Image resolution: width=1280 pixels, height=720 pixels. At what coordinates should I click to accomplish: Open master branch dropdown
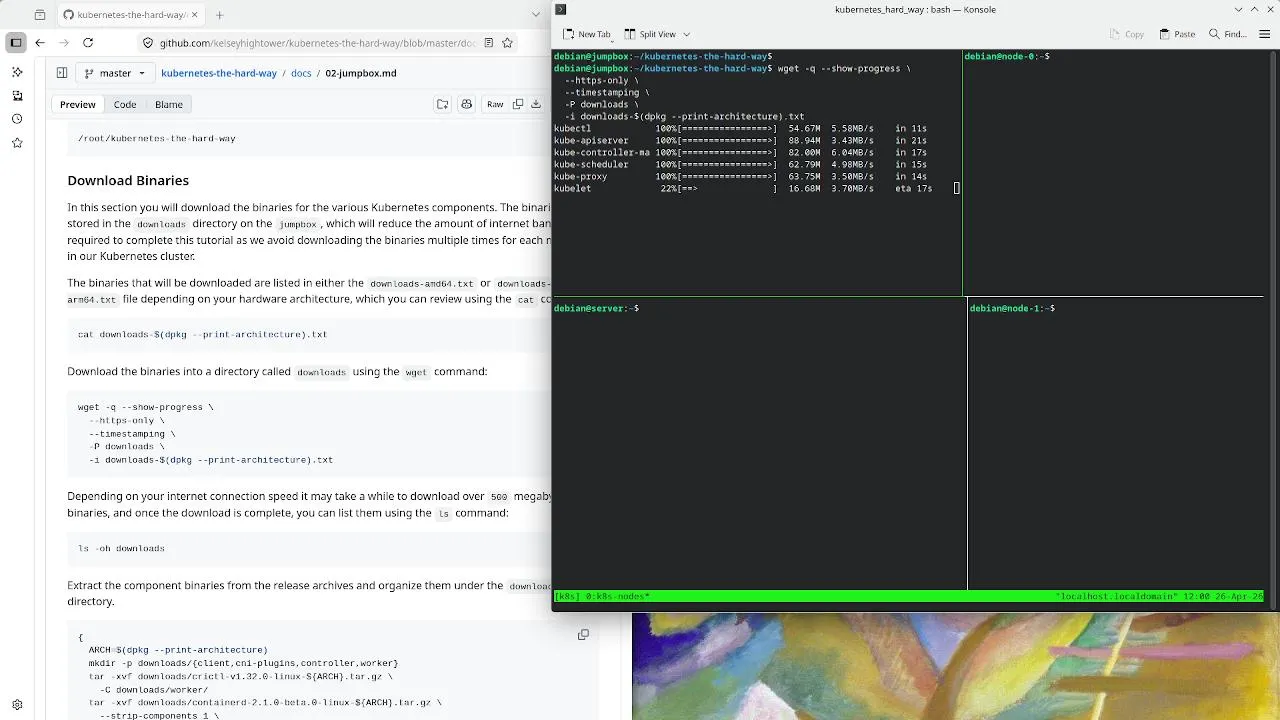[x=115, y=73]
